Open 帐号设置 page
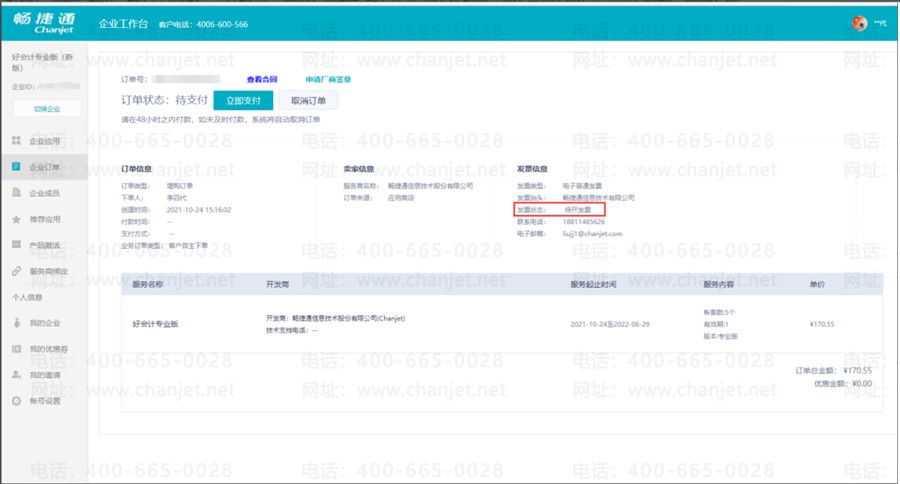The height and width of the screenshot is (484, 900). [44, 401]
